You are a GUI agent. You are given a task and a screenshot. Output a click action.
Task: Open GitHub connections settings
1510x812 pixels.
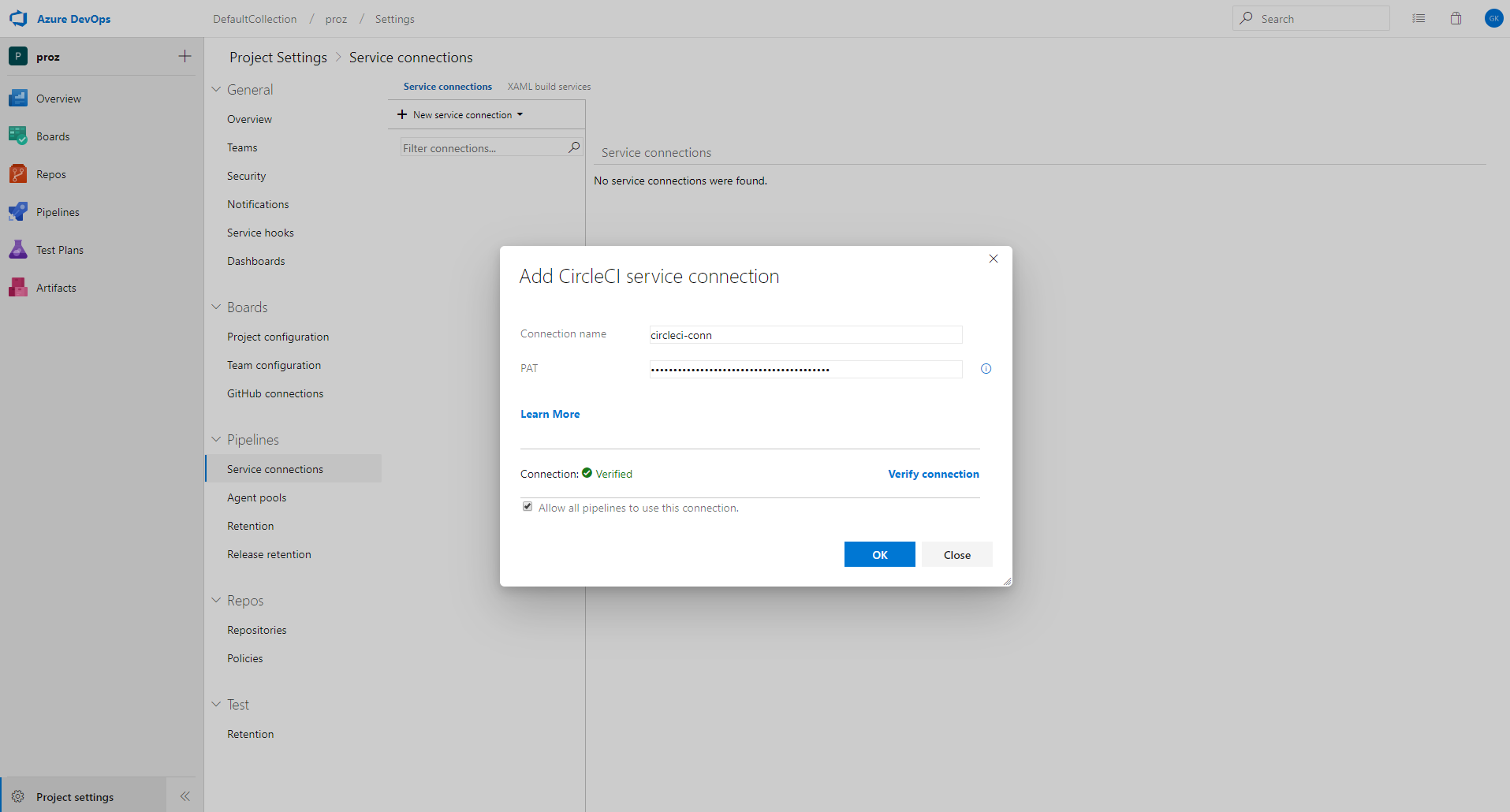275,393
